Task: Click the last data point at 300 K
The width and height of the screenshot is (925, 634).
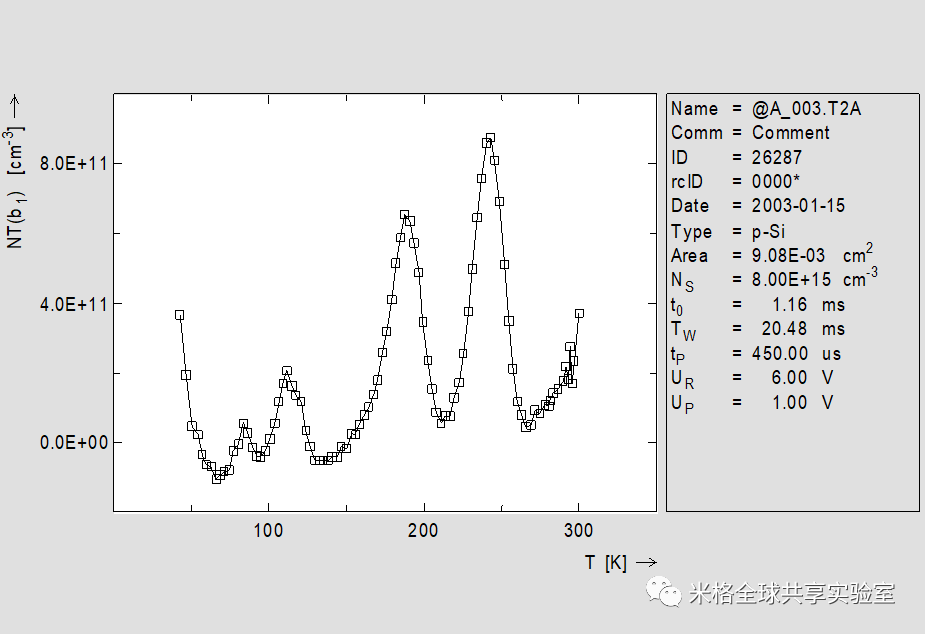Action: (x=579, y=314)
